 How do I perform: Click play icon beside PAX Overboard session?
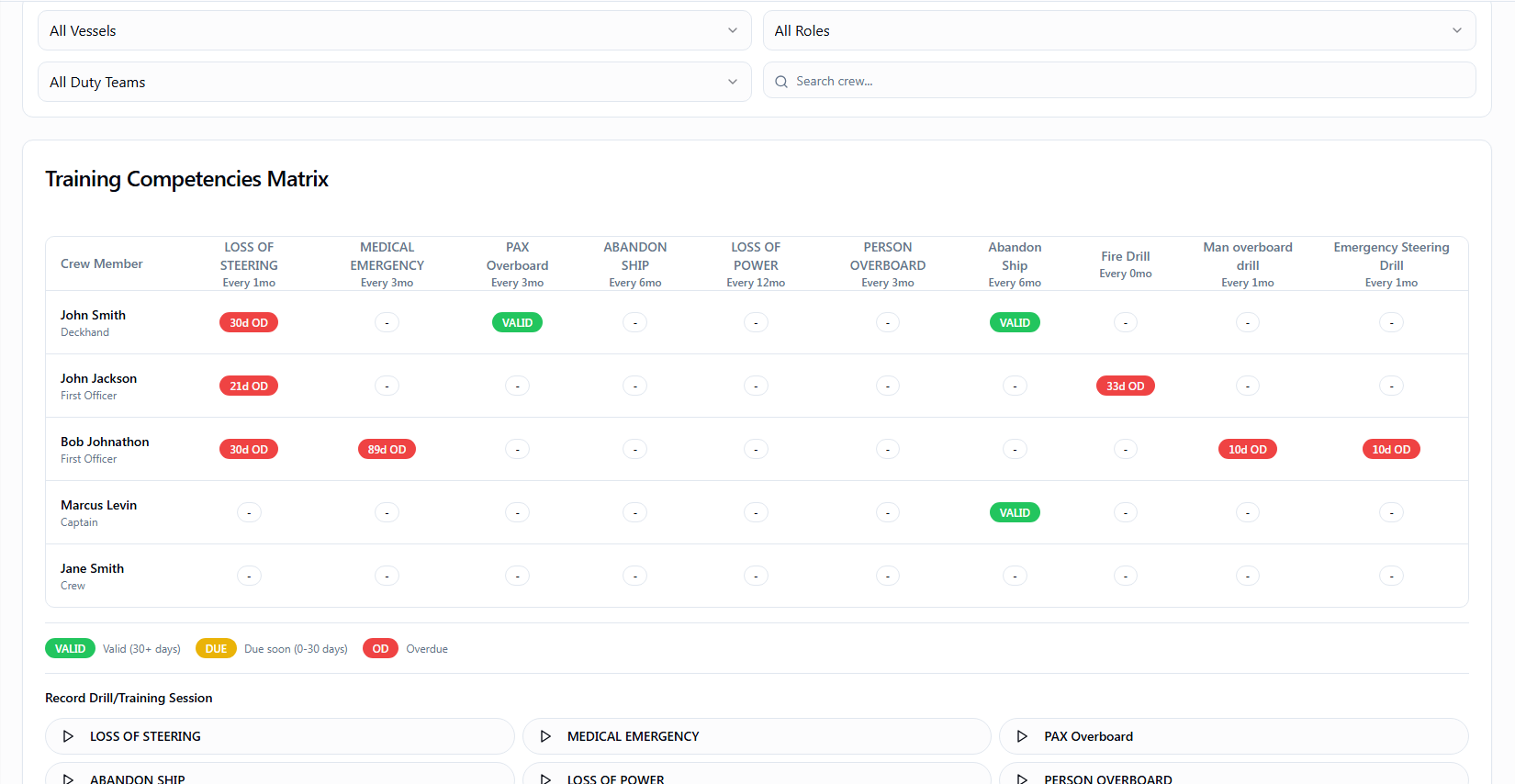[1022, 736]
